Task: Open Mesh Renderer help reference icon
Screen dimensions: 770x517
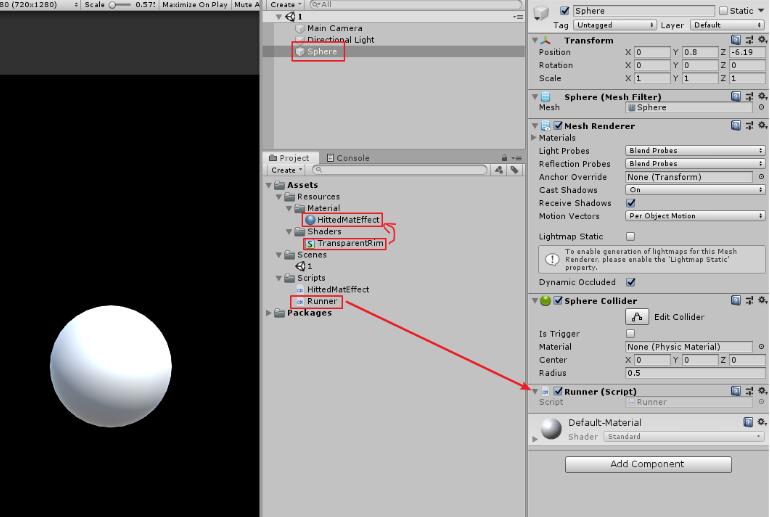Action: 736,126
